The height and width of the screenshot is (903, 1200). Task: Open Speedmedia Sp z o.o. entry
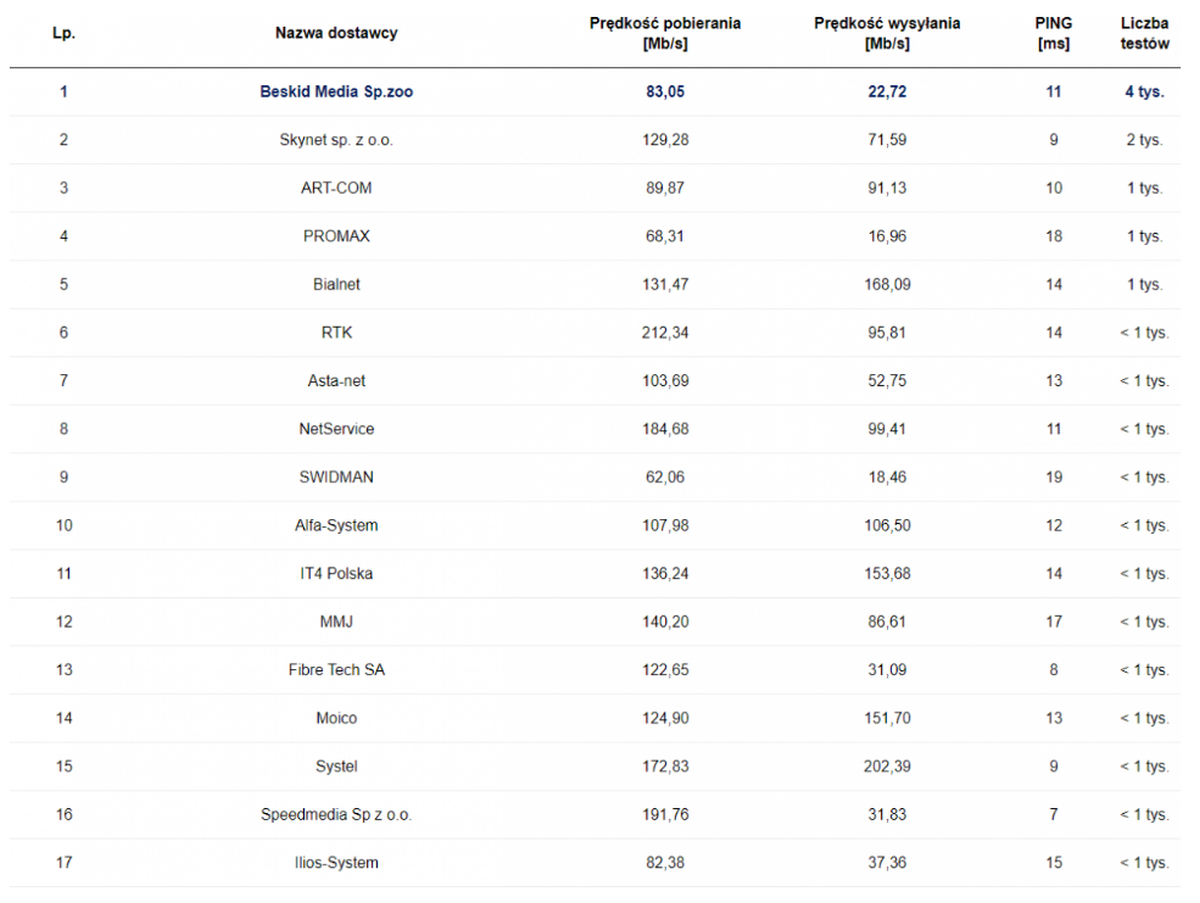(x=336, y=815)
